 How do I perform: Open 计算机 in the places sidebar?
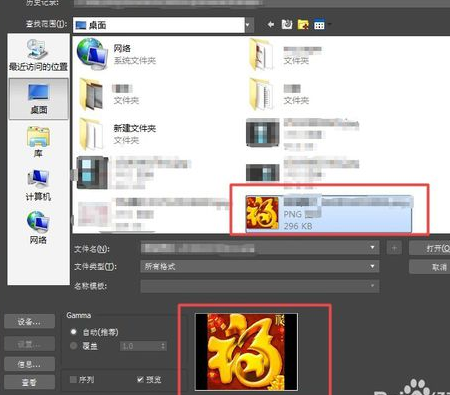point(38,185)
